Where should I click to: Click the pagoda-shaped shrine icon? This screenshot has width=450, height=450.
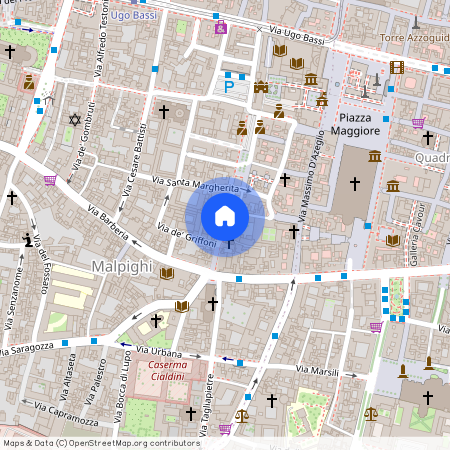pos(322,99)
